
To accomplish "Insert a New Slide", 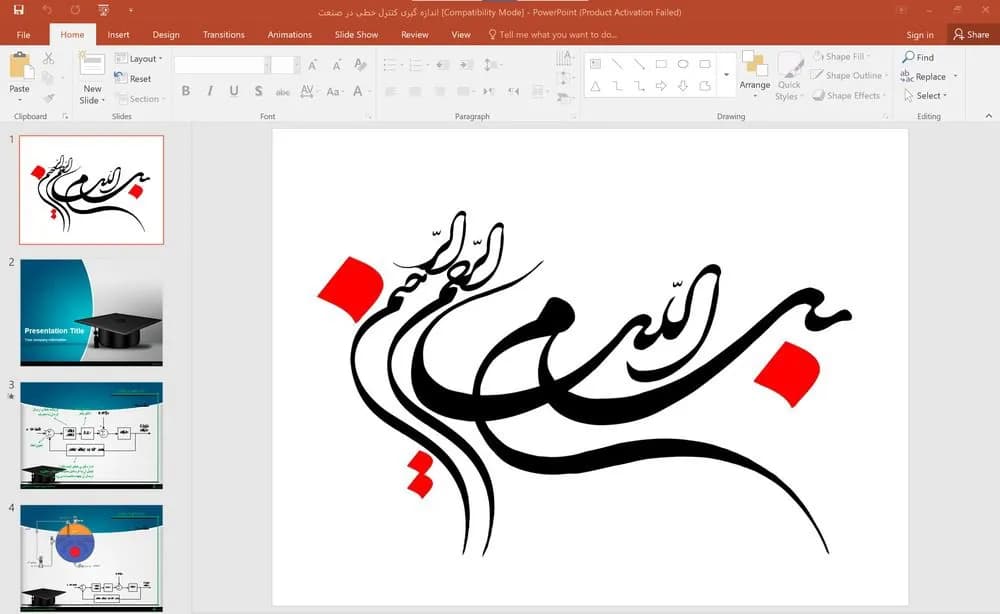I will click(x=92, y=78).
